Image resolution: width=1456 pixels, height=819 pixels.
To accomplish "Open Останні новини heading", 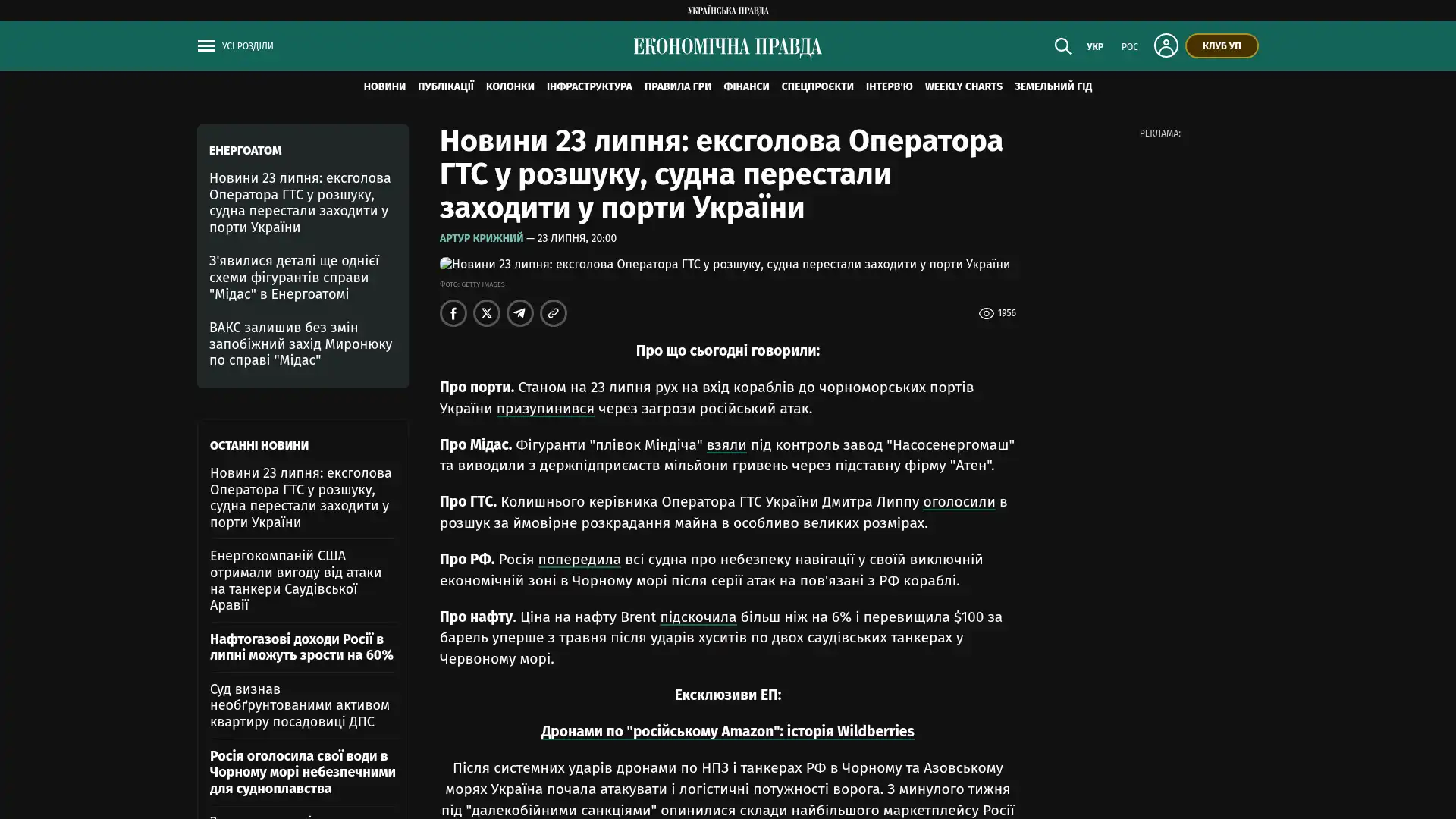I will point(259,446).
